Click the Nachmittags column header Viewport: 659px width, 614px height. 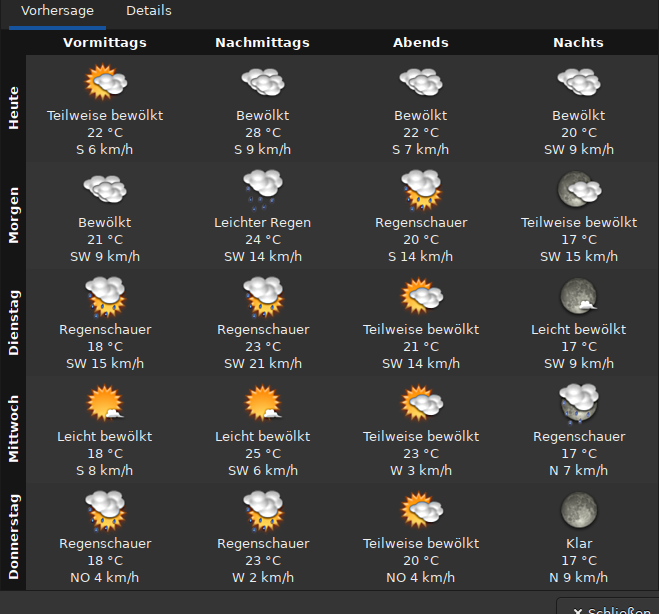click(263, 42)
